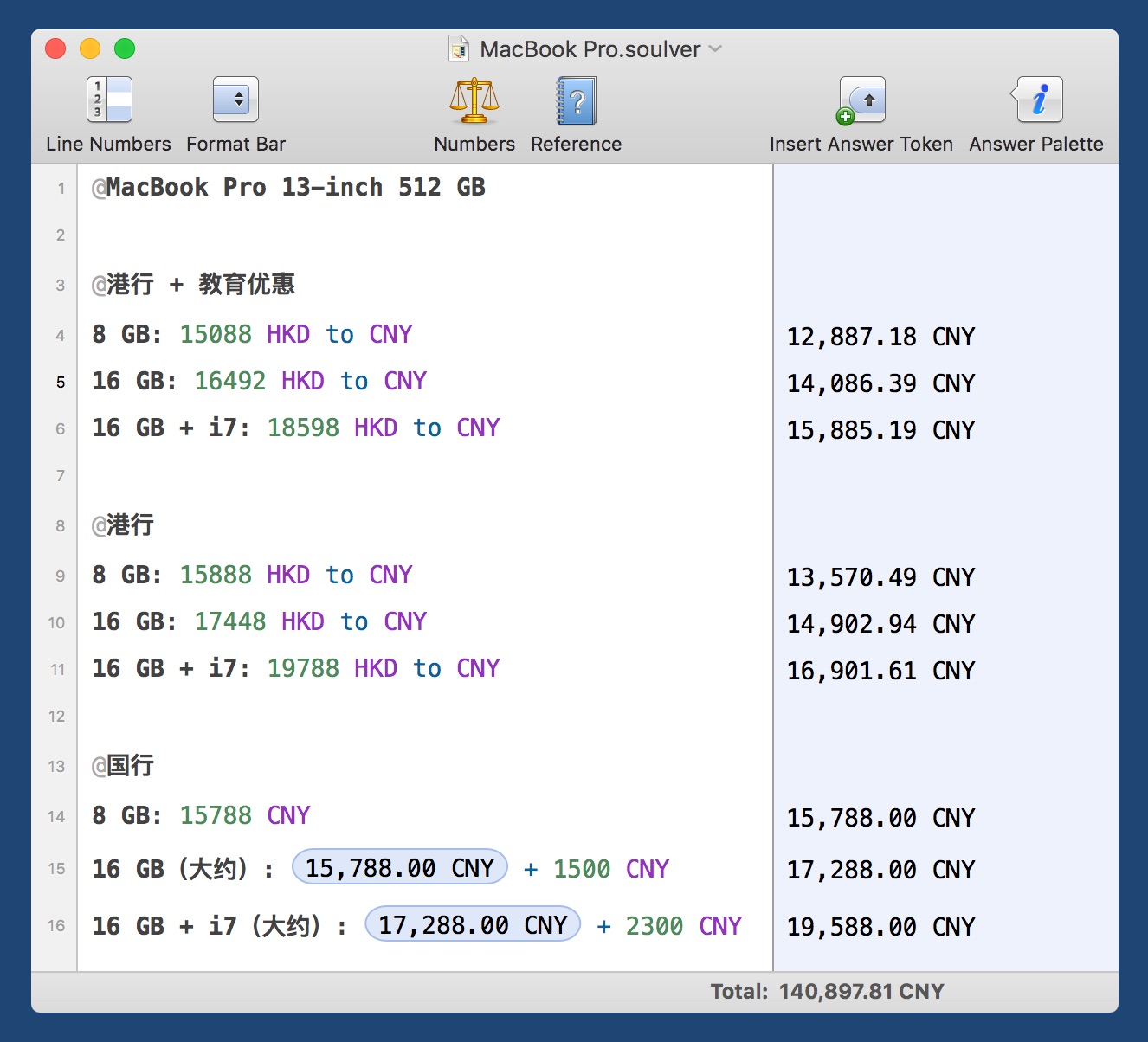
Task: Click the document icon in title bar
Action: click(459, 49)
